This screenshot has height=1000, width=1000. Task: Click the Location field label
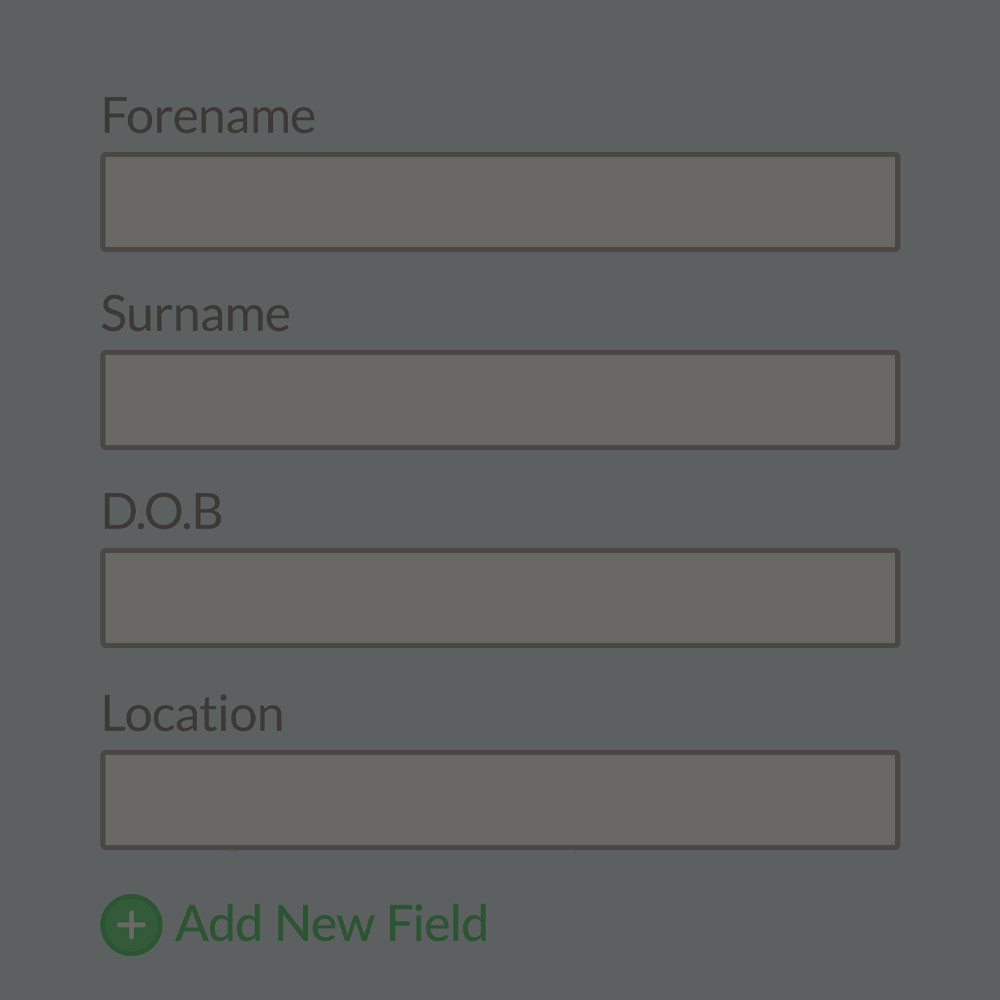(193, 713)
